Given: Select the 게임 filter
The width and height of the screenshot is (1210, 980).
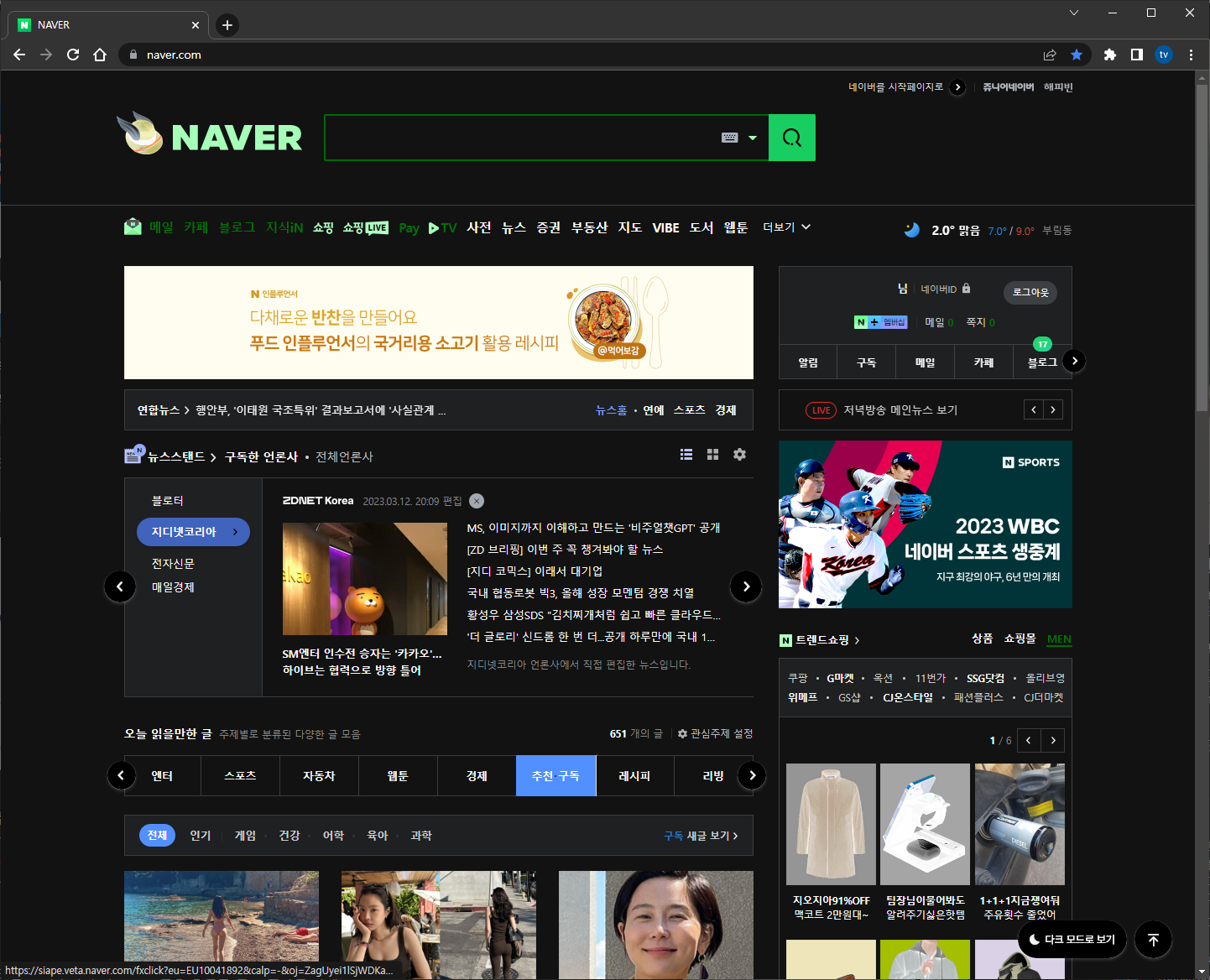Looking at the screenshot, I should 245,836.
